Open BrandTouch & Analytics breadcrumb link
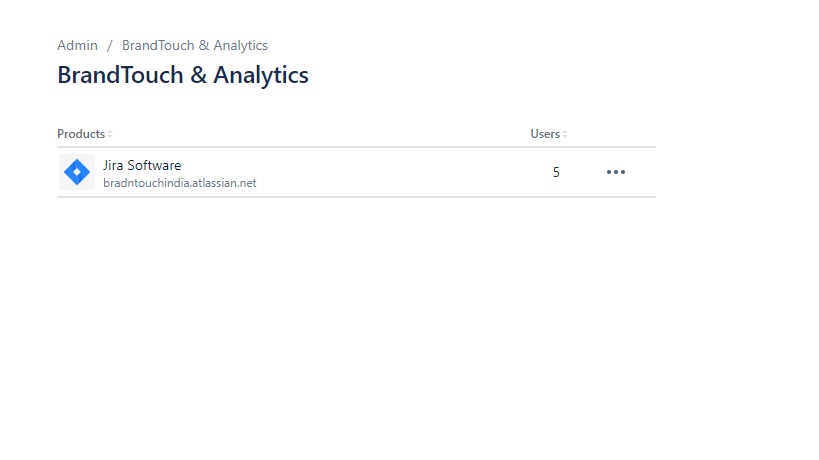819x460 pixels. coord(195,45)
